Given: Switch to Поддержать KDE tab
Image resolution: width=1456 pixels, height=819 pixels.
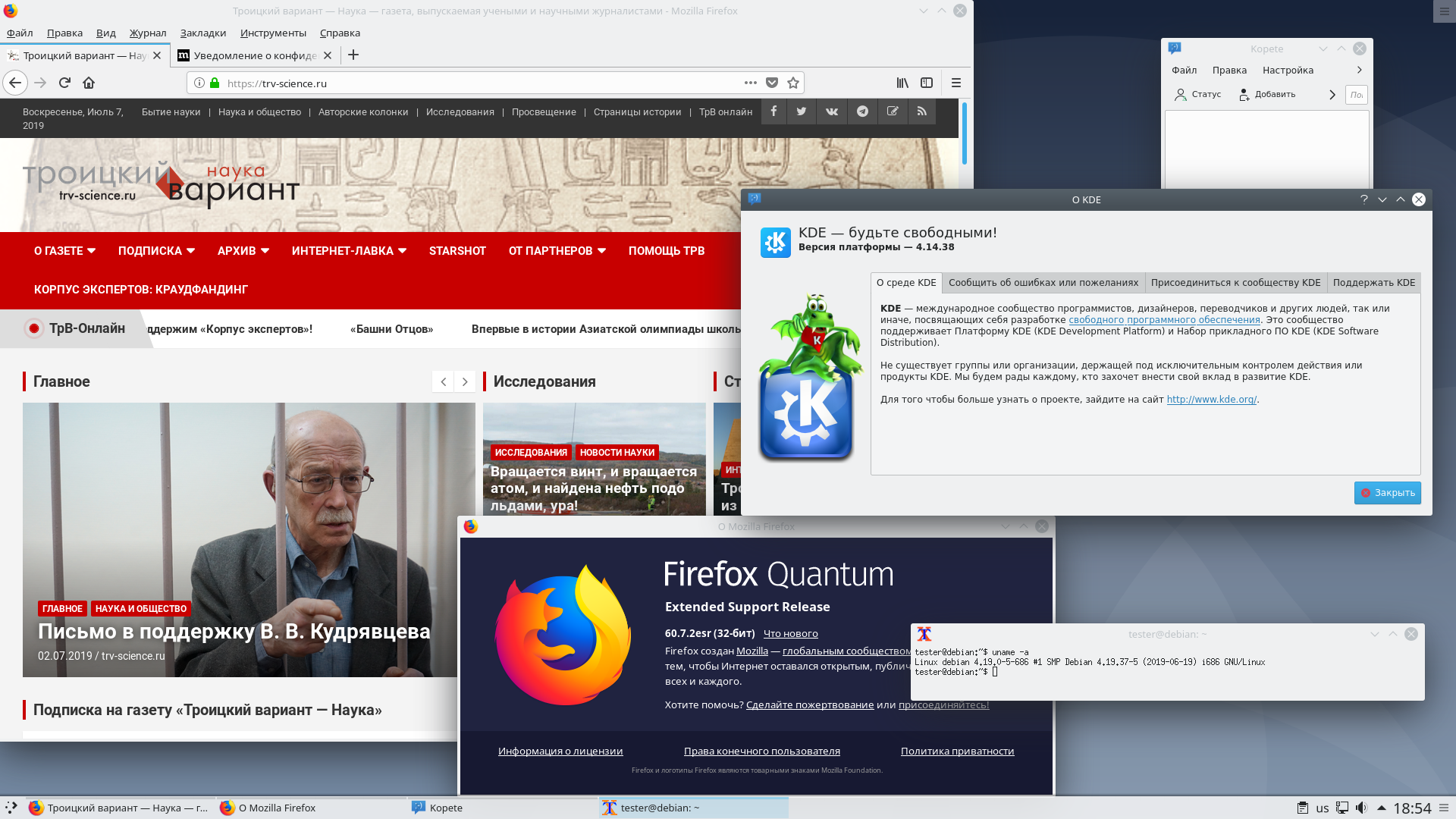Looking at the screenshot, I should tap(1373, 283).
